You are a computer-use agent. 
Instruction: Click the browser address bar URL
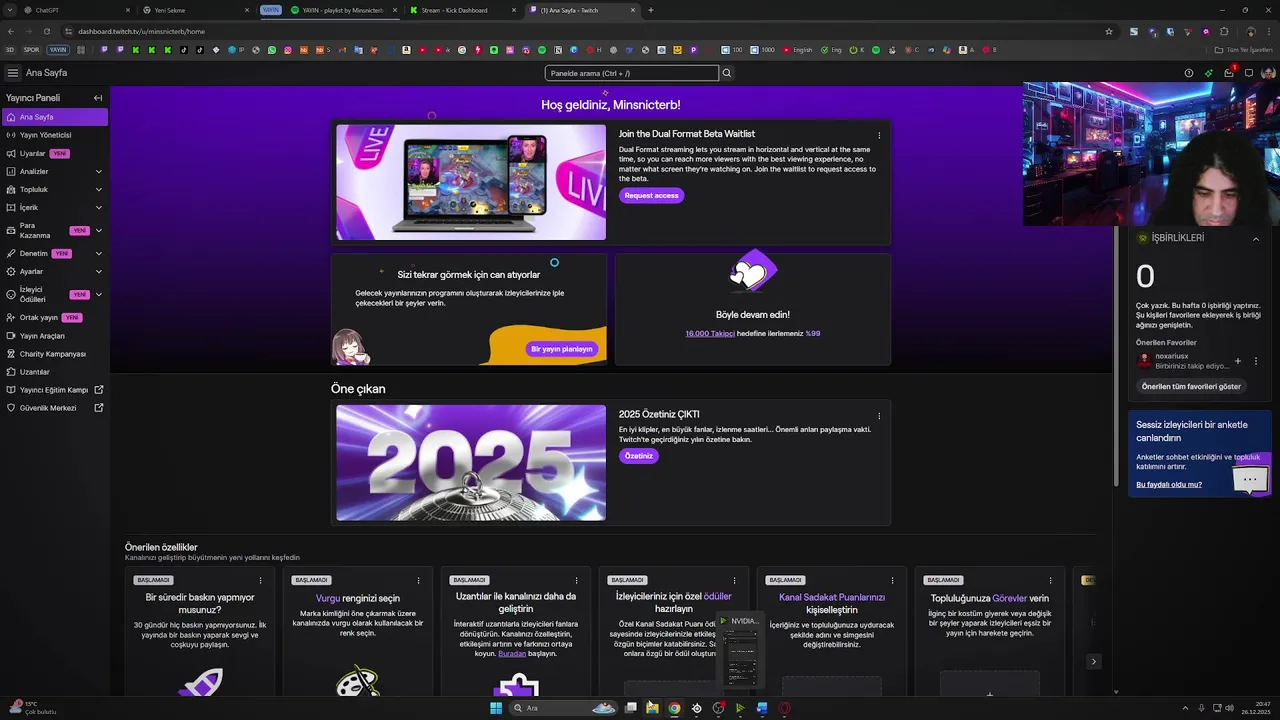pos(141,31)
